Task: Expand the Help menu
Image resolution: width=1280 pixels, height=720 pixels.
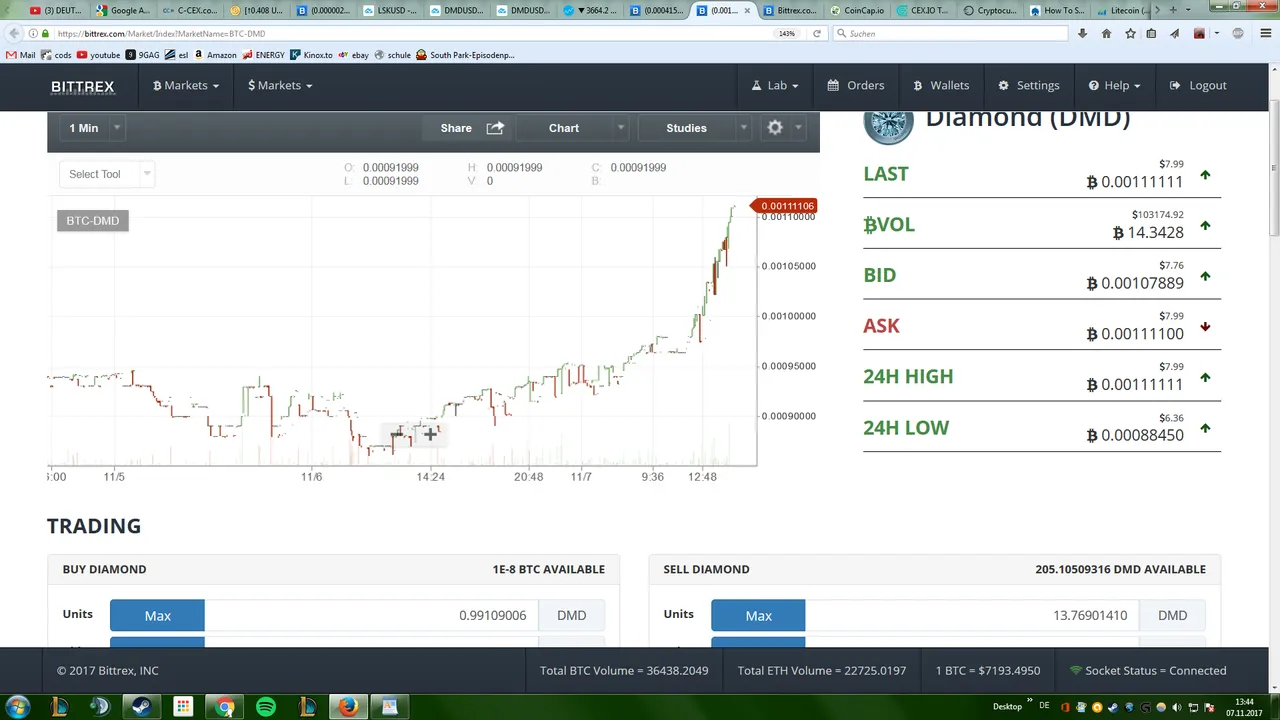Action: point(1114,86)
